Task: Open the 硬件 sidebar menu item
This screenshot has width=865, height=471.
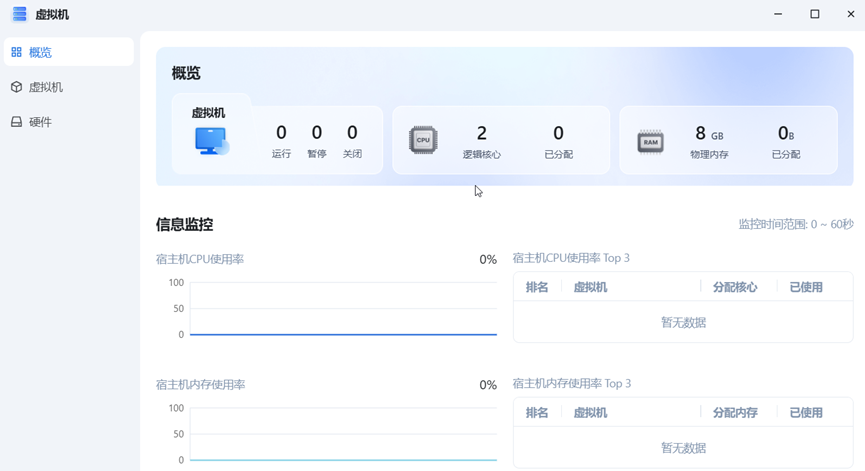Action: [68, 122]
